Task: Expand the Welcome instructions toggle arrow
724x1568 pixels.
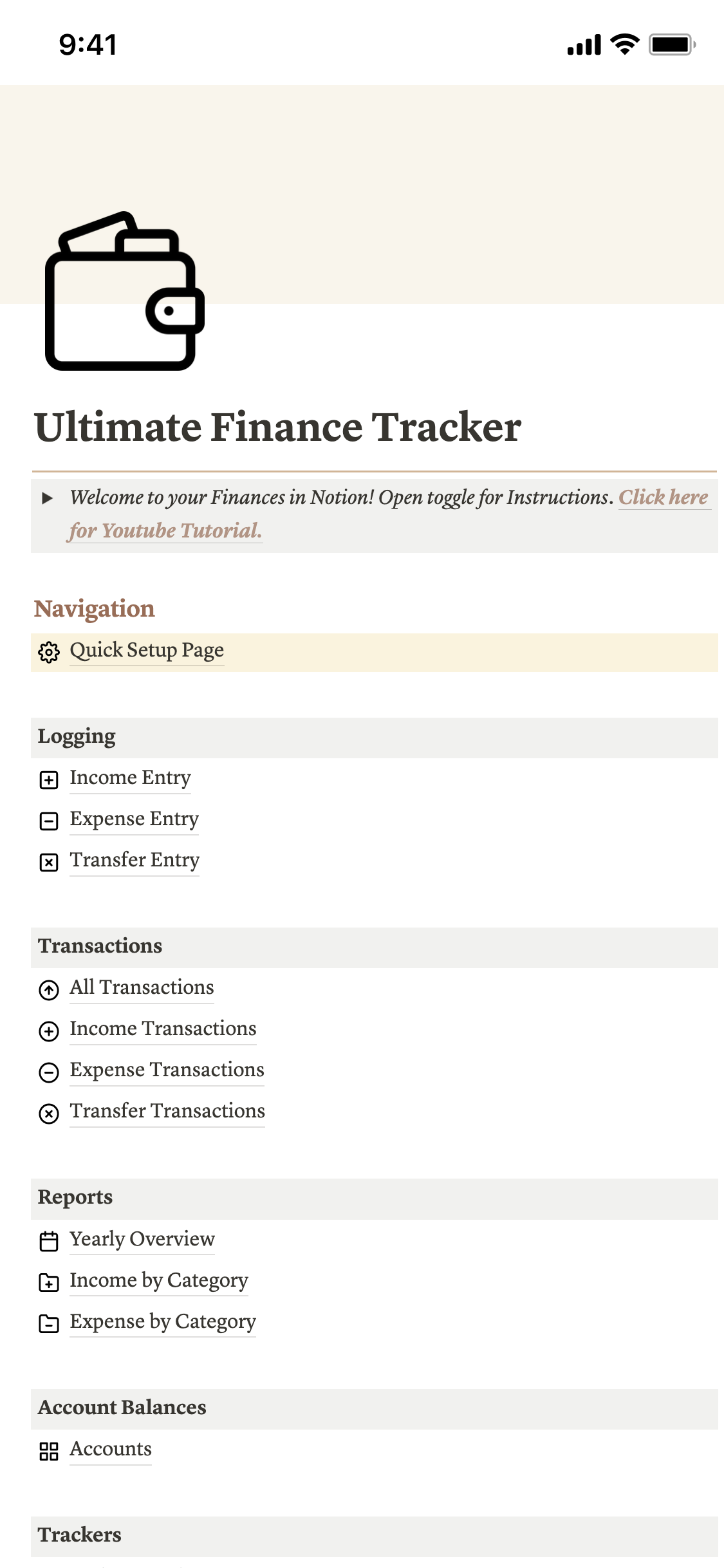Action: coord(47,498)
